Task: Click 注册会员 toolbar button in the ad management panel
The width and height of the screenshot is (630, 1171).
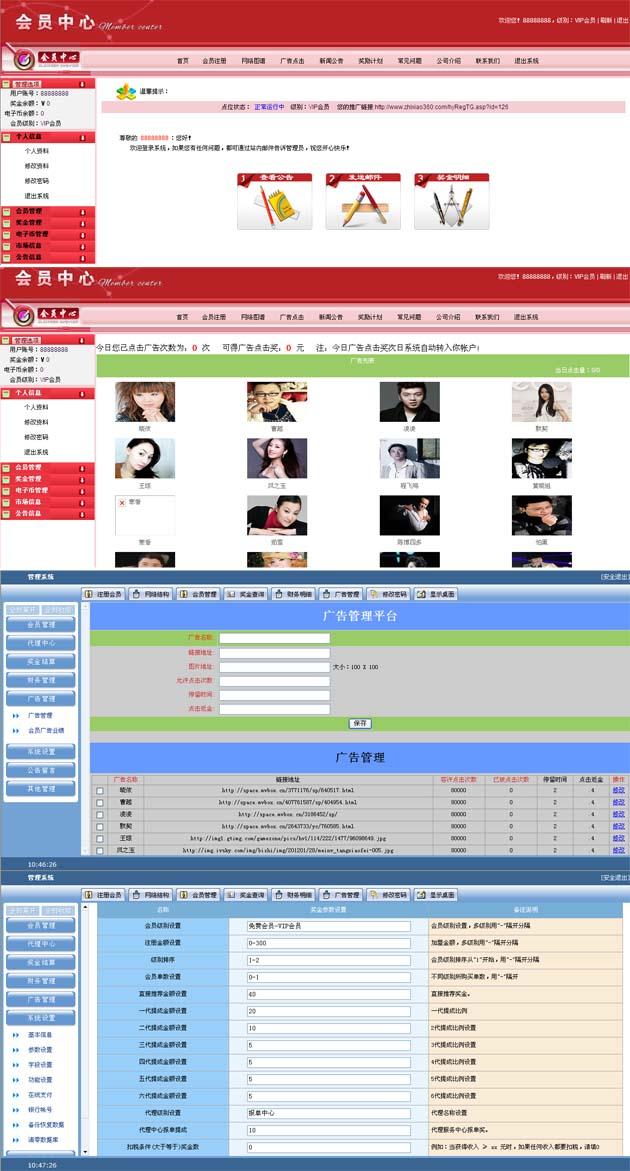Action: point(103,594)
